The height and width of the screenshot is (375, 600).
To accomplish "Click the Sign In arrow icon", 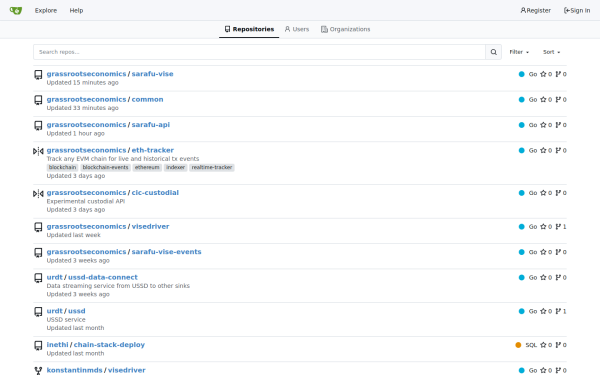I will pos(567,10).
